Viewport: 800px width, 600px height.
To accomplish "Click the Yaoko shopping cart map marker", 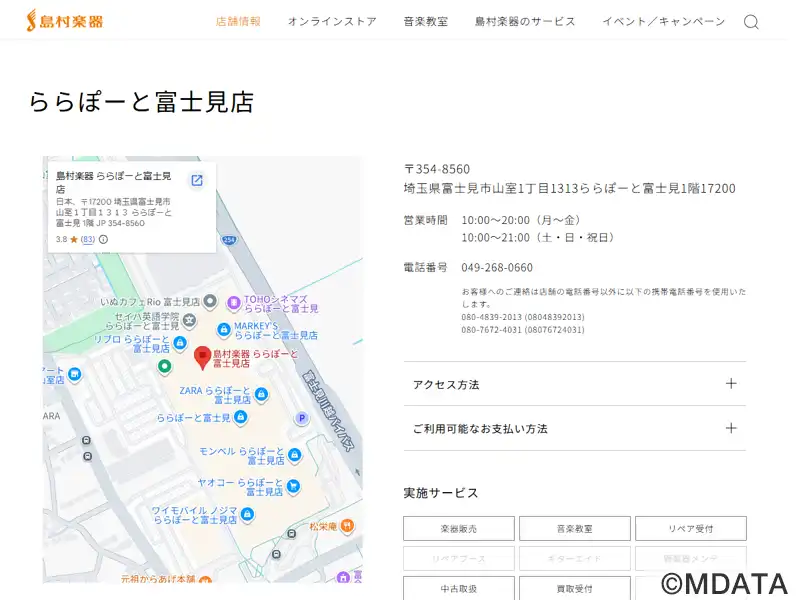I will (x=293, y=487).
